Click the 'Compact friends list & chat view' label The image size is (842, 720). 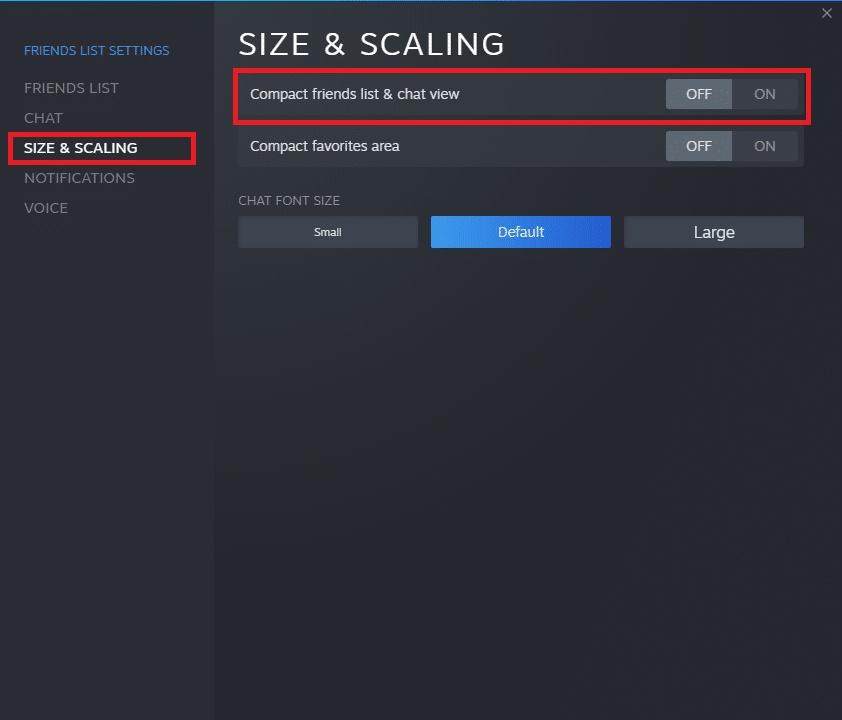coord(354,94)
